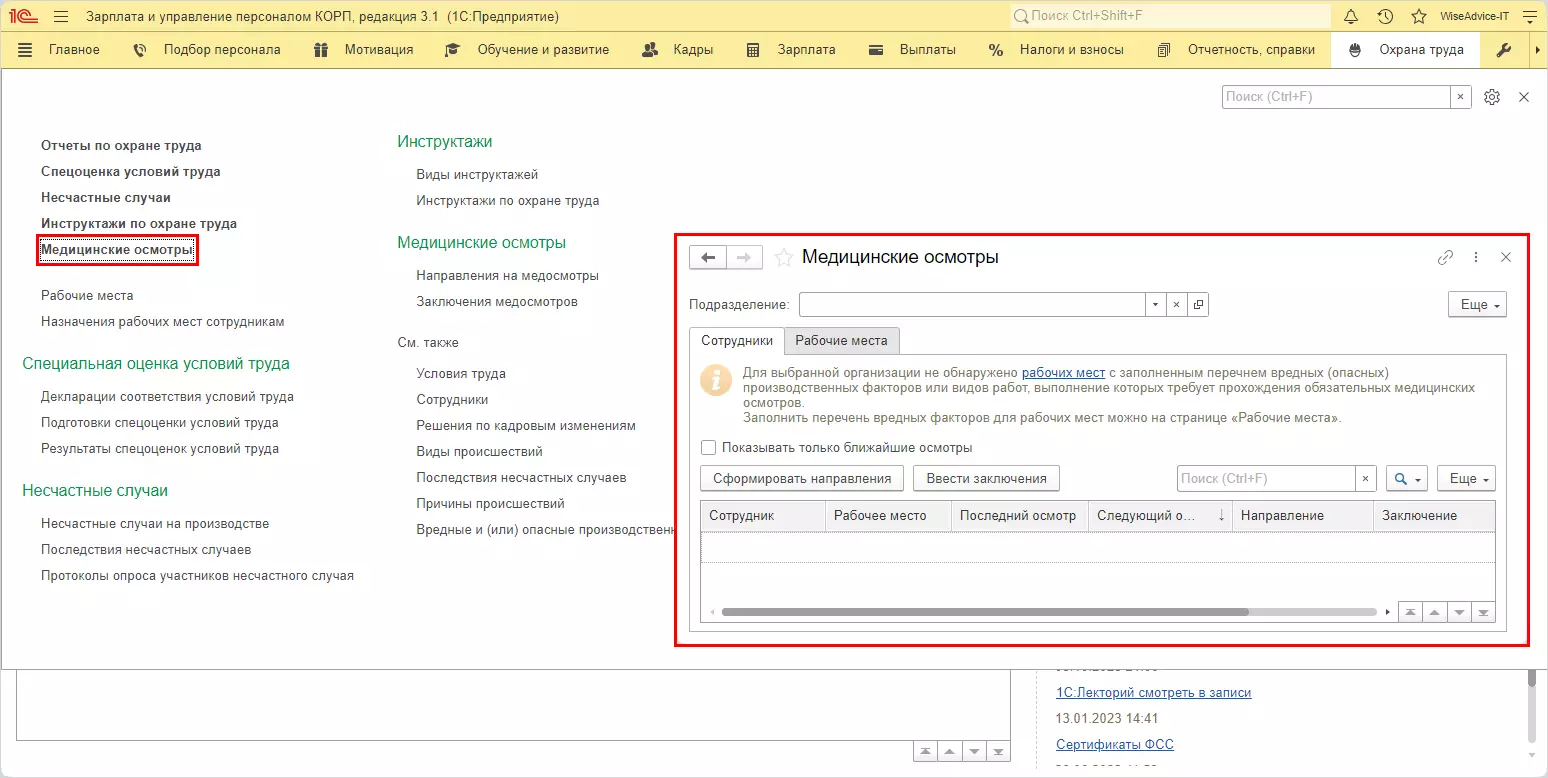Screen dimensions: 1548x778
Task: Focus the global search field Ctrl+Shift+F
Action: [1170, 16]
